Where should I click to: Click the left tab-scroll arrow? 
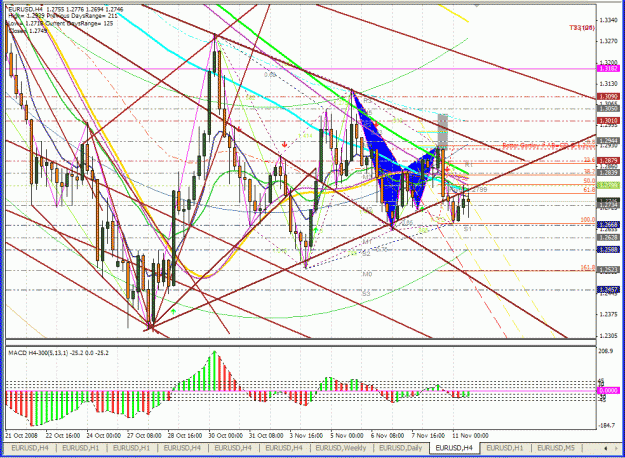605,448
